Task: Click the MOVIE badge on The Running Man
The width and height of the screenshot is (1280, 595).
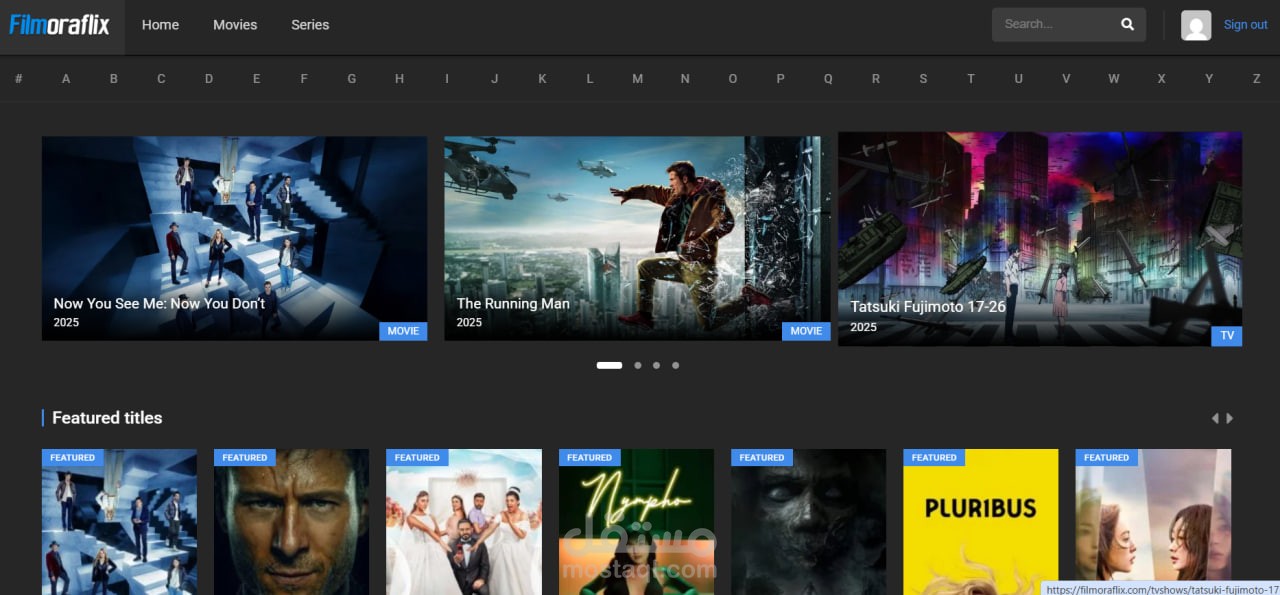Action: [806, 331]
